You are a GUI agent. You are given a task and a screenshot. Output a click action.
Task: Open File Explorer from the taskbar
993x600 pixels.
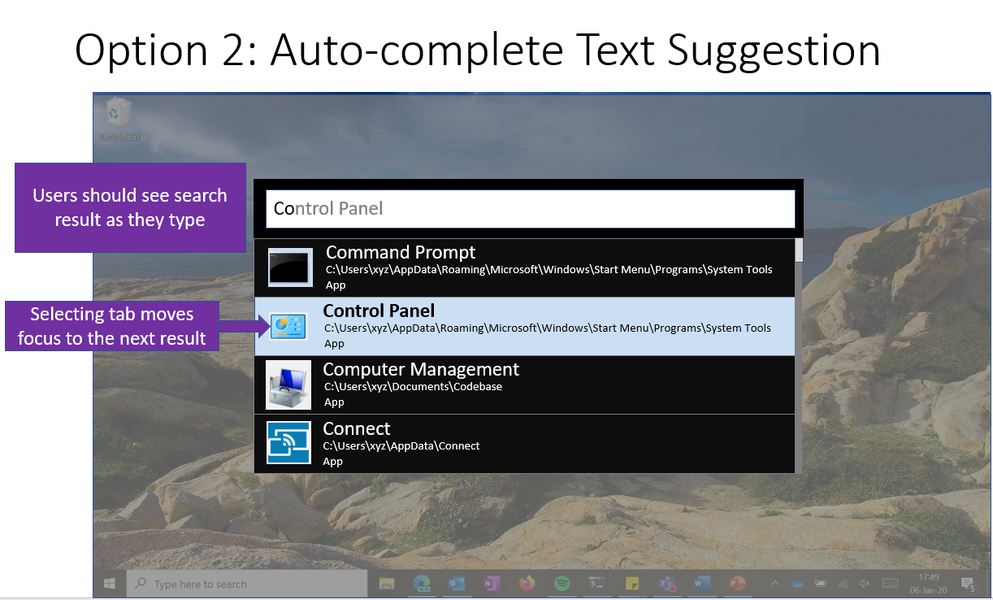pos(386,584)
